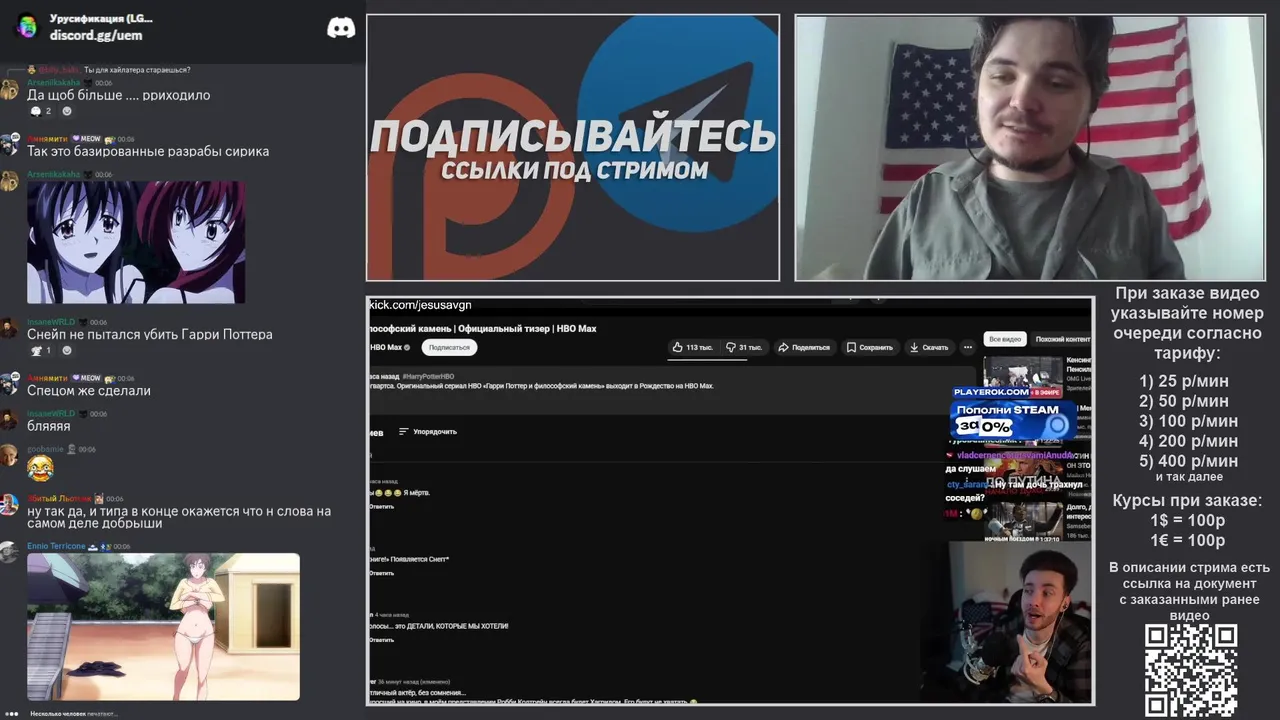Click the laughing crying emoji message

tap(40, 468)
